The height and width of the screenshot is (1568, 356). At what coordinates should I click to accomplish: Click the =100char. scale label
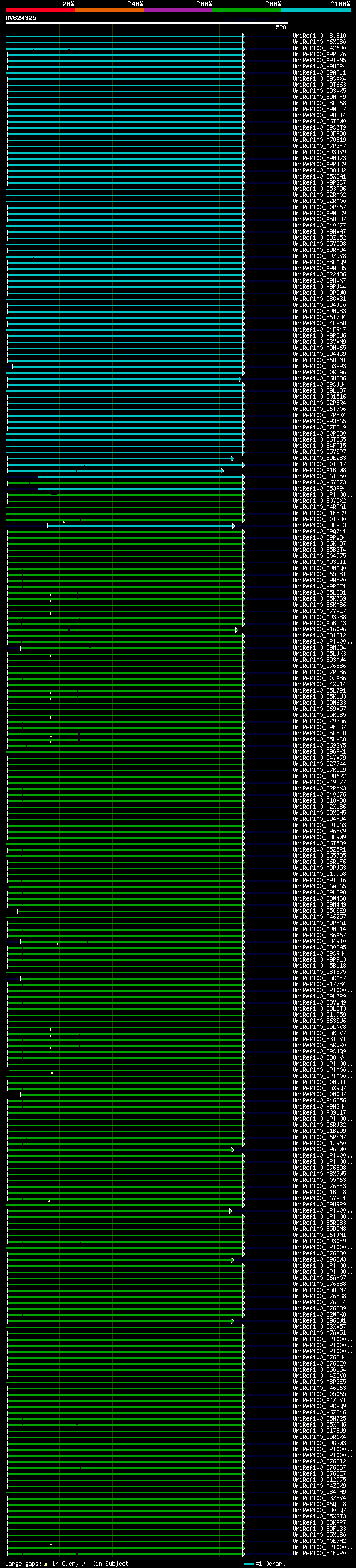point(270,1563)
